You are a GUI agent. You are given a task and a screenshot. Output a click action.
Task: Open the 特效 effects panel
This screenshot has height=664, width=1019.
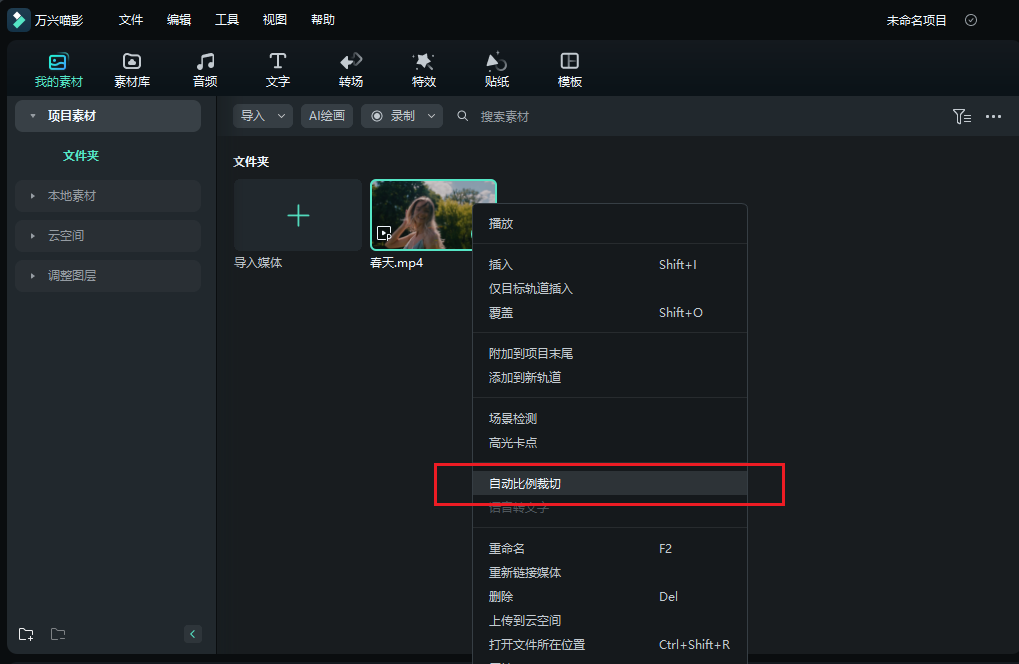(x=423, y=68)
